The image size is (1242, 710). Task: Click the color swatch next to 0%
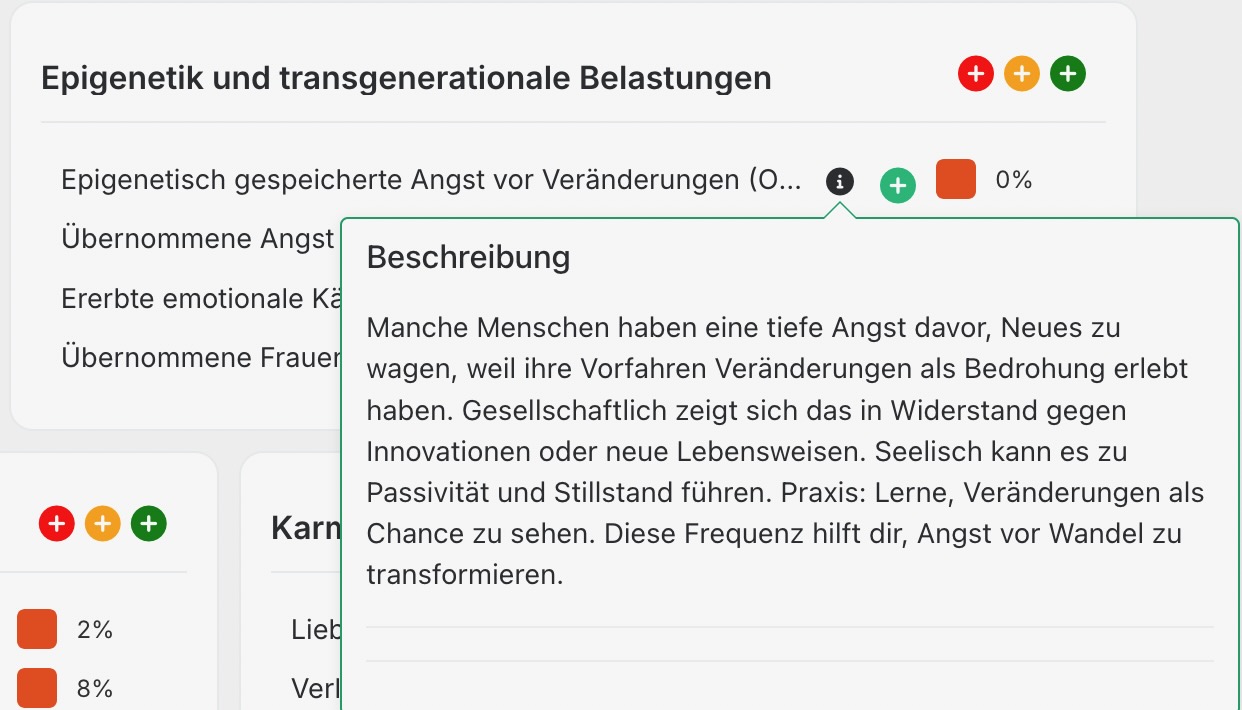[x=956, y=180]
